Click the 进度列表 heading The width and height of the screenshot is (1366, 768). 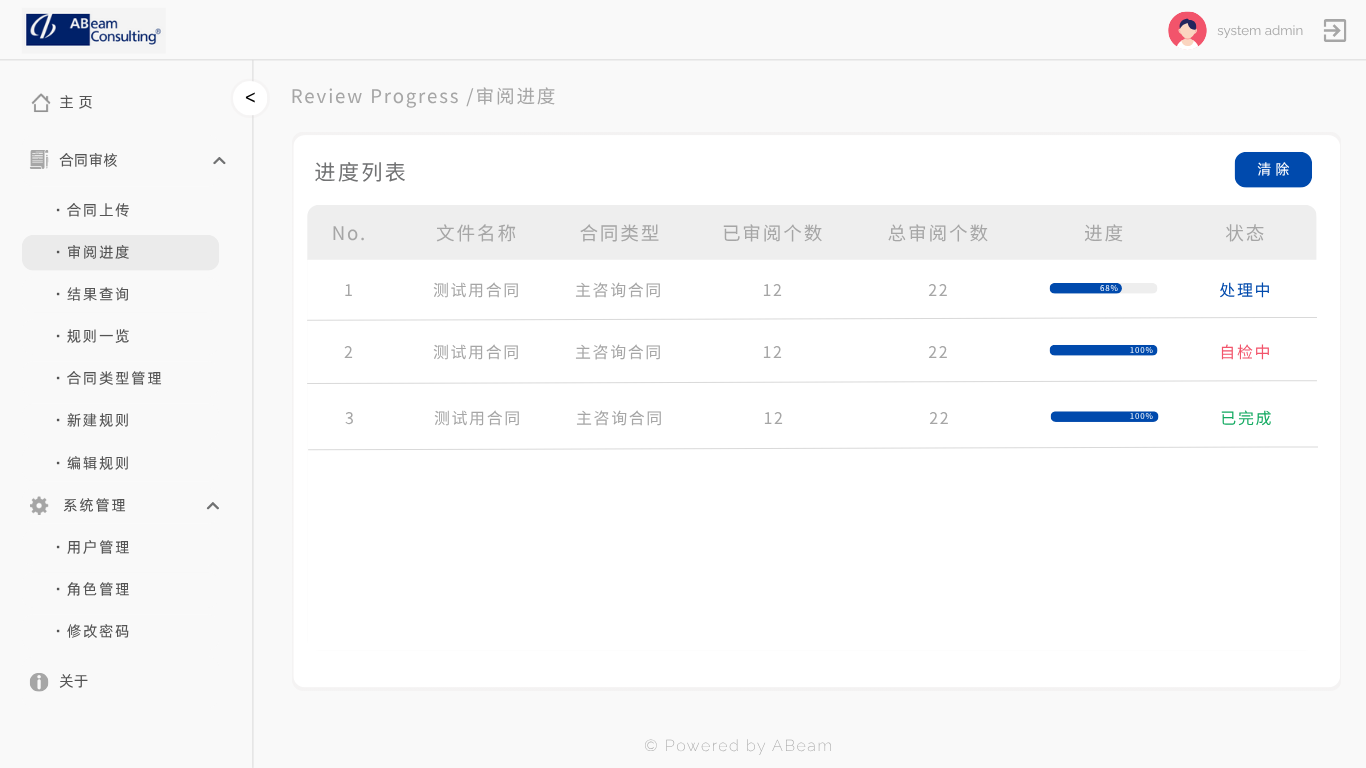click(360, 172)
